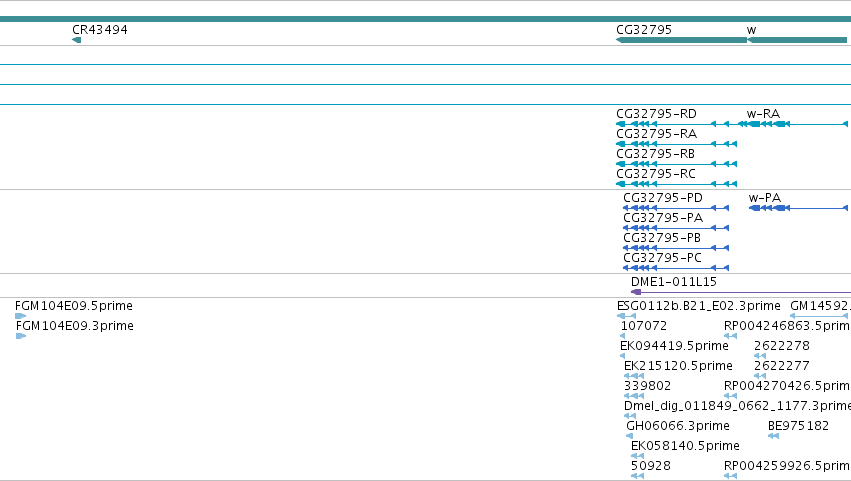The height and width of the screenshot is (481, 851).
Task: Click CG32795-PB CDS label
Action: tap(662, 238)
